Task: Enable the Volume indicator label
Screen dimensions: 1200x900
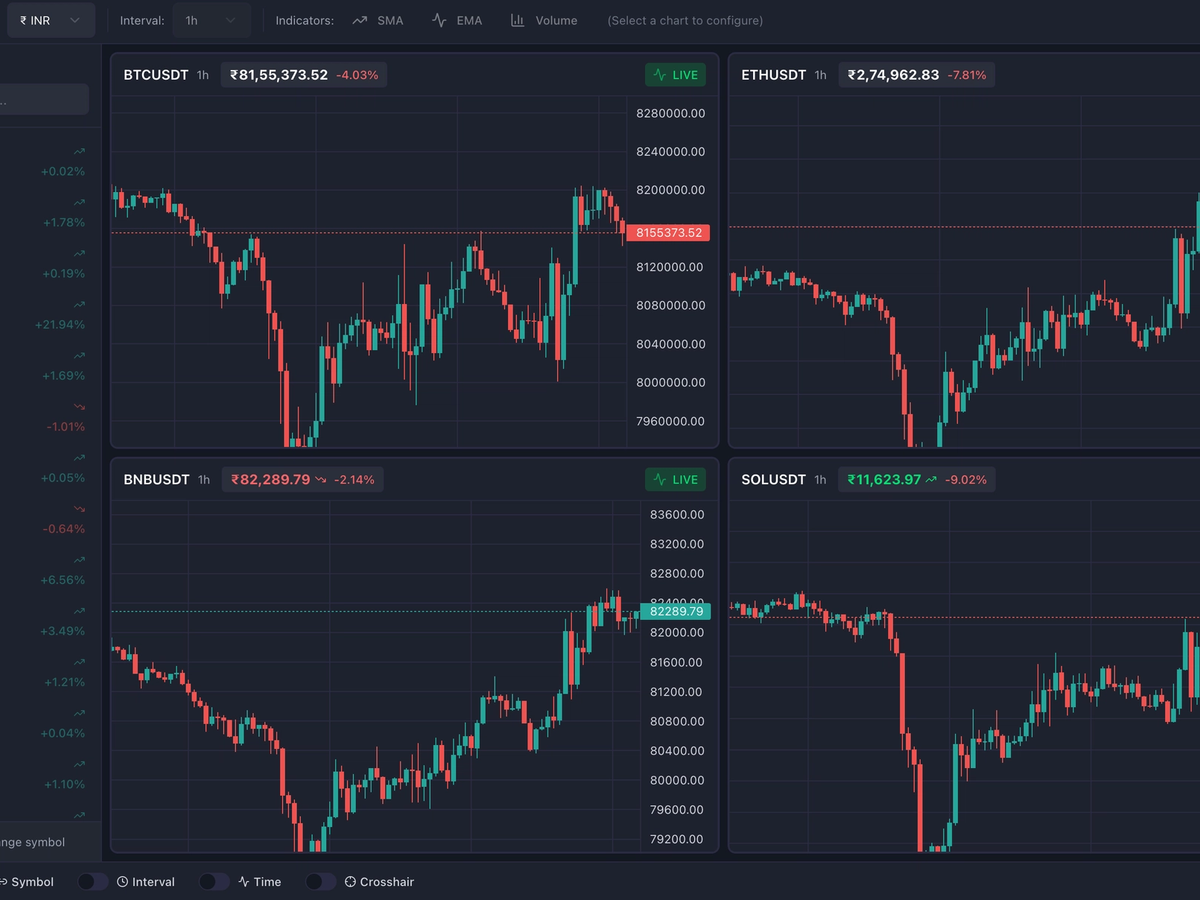Action: click(556, 20)
